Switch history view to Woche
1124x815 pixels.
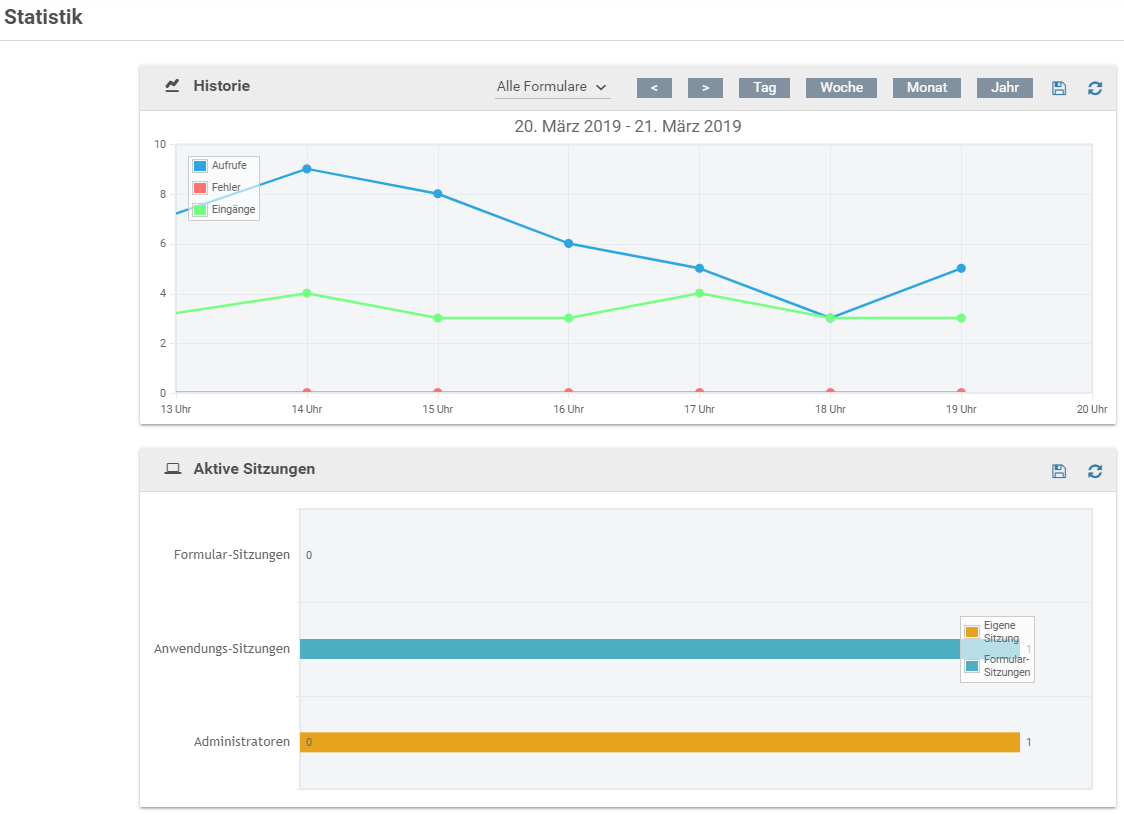pos(841,88)
